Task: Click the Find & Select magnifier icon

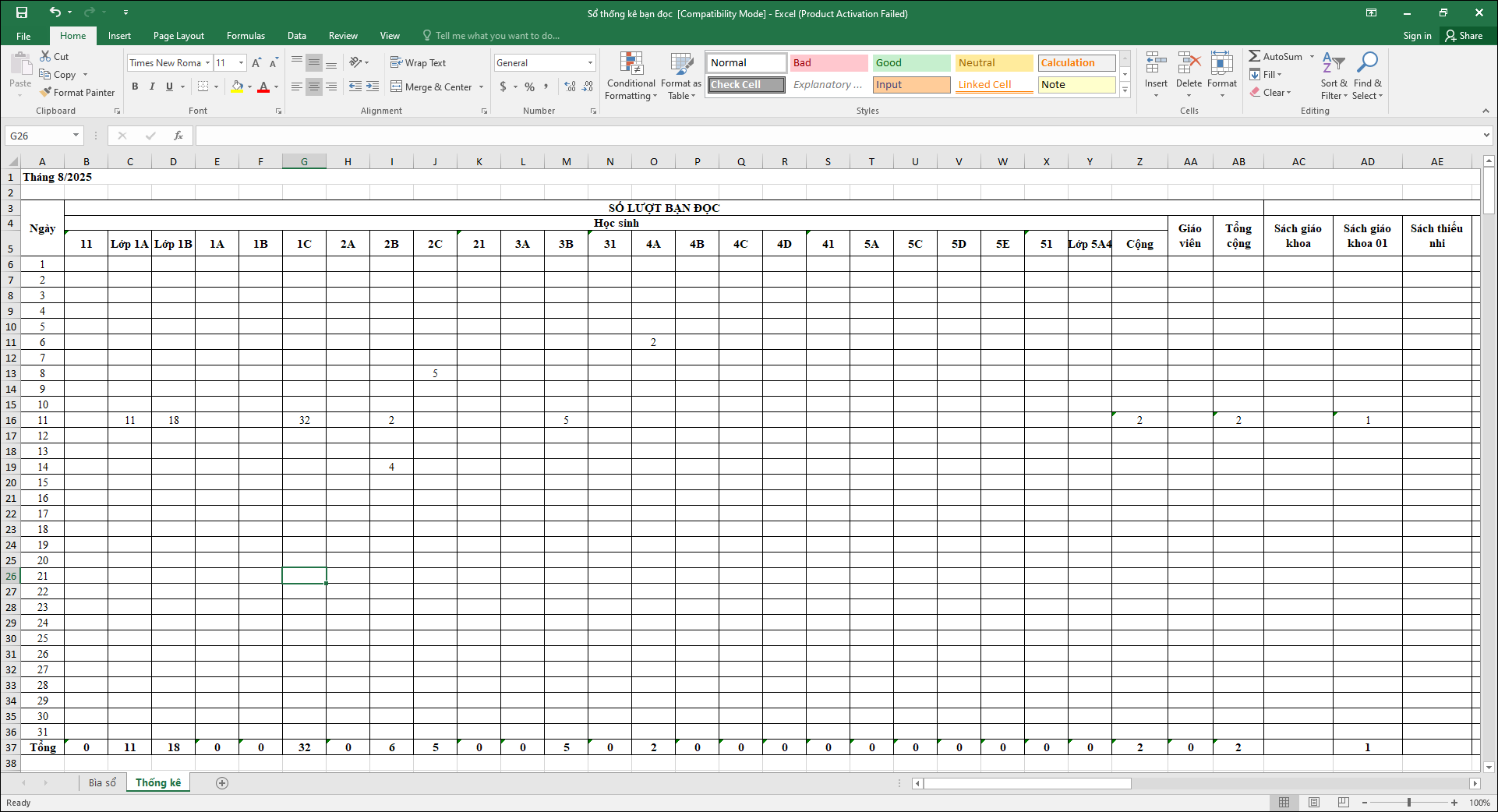Action: click(1367, 64)
